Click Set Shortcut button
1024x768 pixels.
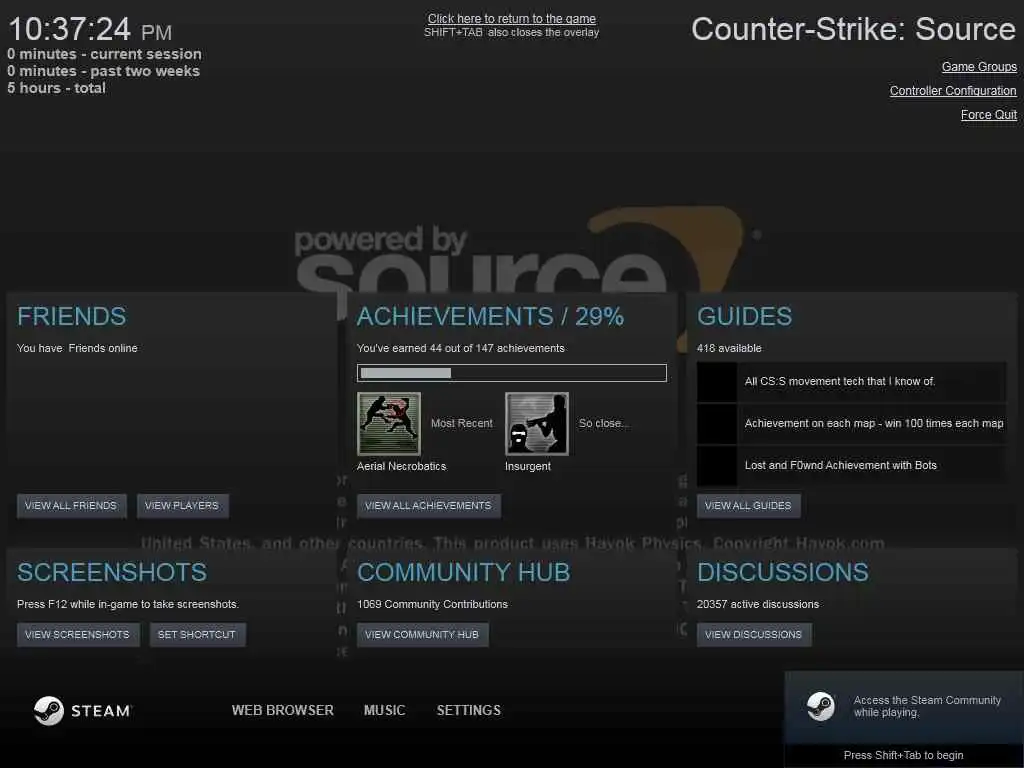[x=197, y=635]
